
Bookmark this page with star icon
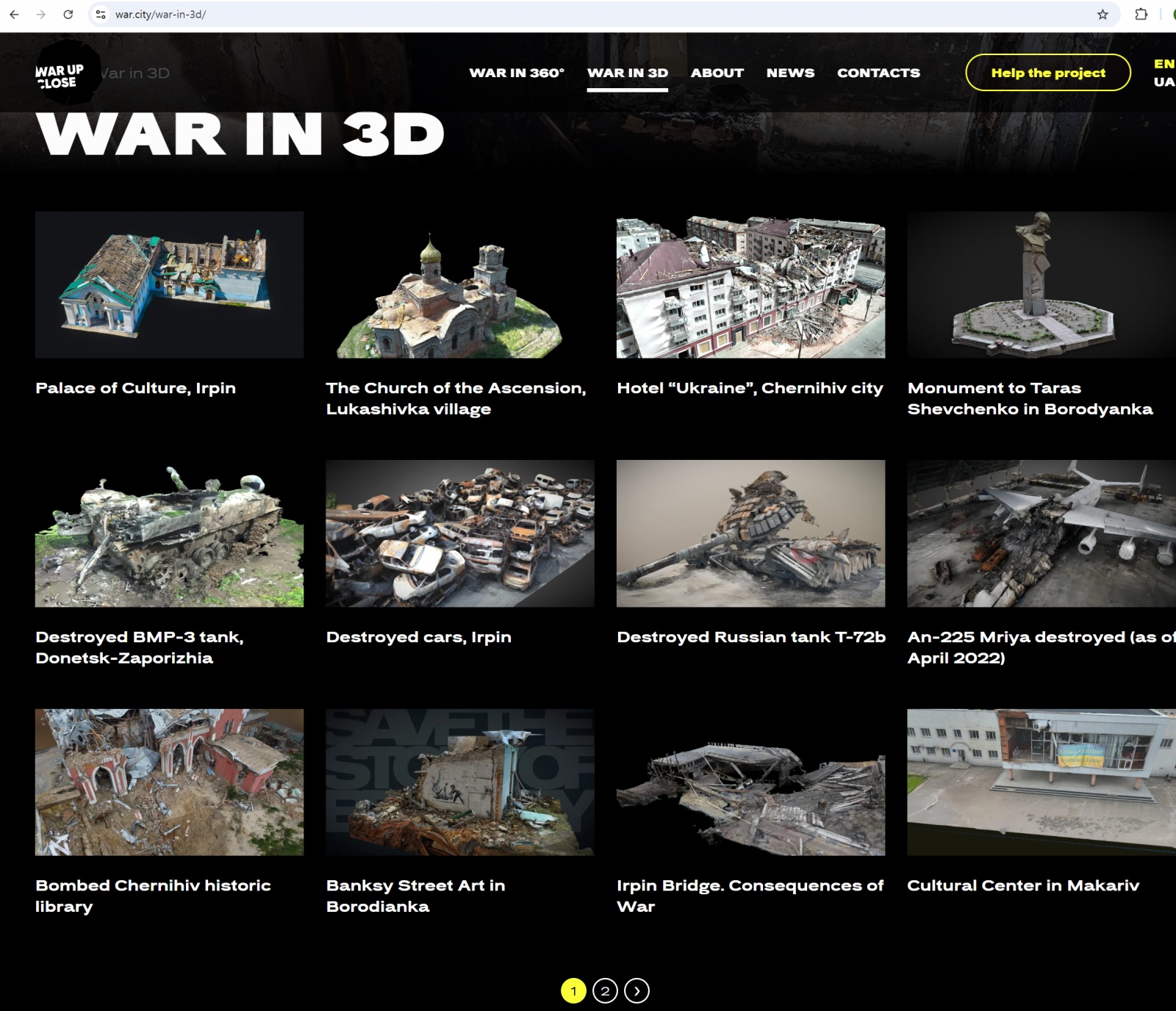click(x=1102, y=15)
